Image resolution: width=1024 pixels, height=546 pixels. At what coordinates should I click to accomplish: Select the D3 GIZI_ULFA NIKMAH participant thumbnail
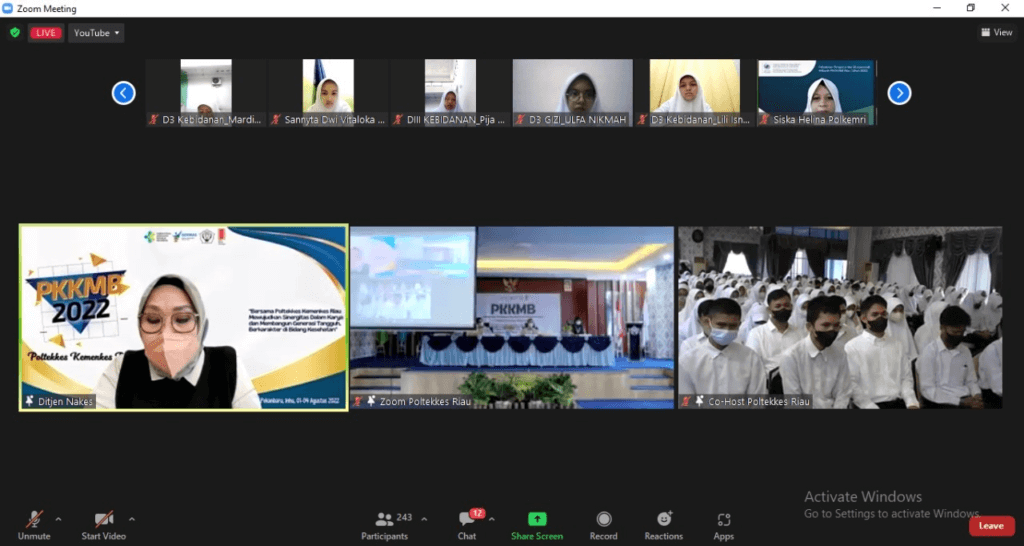572,92
